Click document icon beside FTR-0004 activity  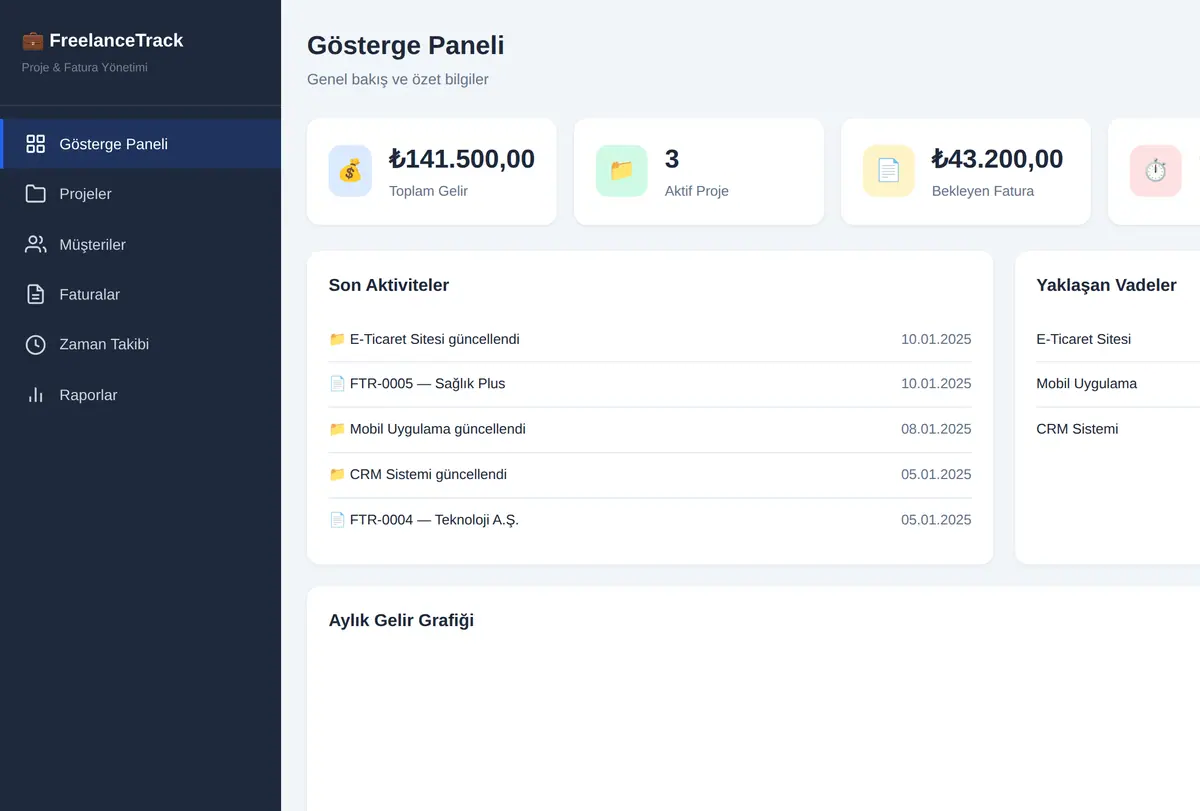point(337,520)
